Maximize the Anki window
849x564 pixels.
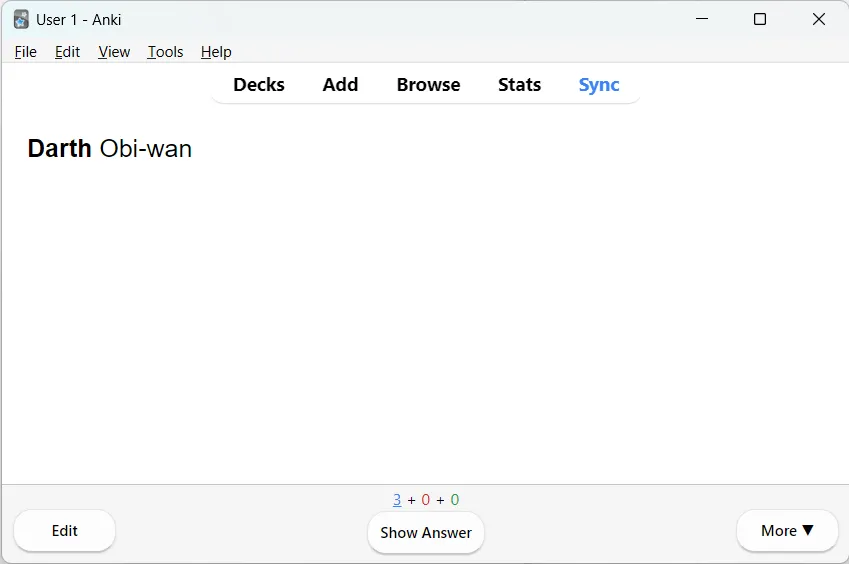(x=760, y=19)
